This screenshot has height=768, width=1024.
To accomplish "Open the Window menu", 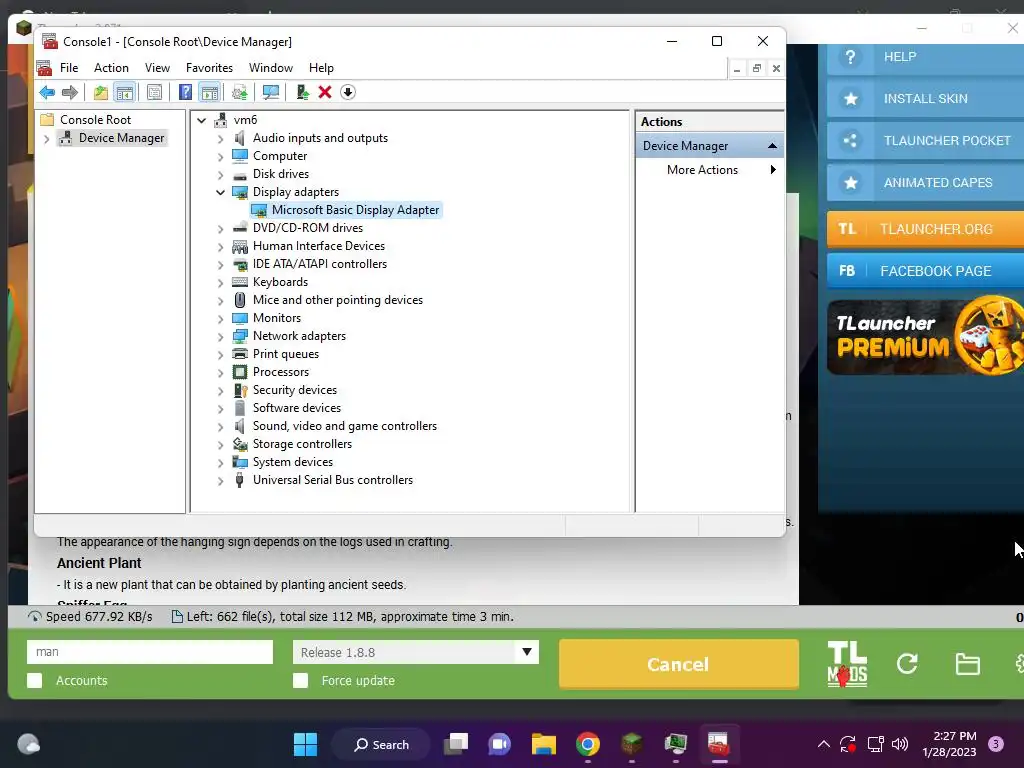I will tap(270, 68).
